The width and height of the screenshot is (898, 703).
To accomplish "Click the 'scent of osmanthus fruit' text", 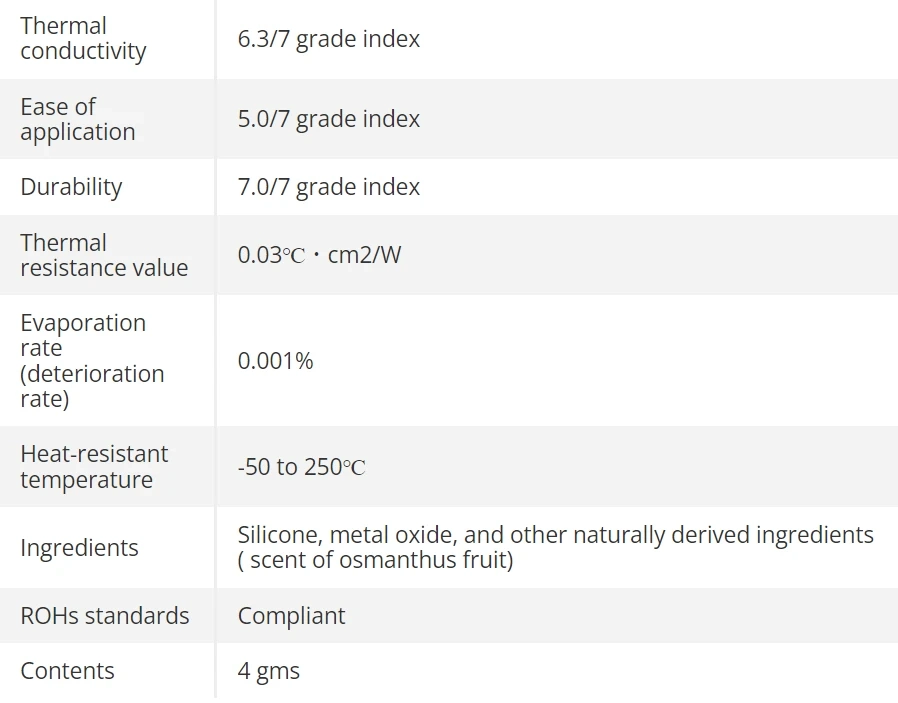I will [379, 560].
